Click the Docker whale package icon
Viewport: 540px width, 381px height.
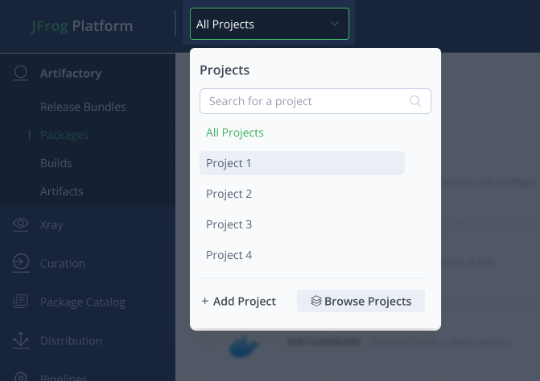click(244, 346)
